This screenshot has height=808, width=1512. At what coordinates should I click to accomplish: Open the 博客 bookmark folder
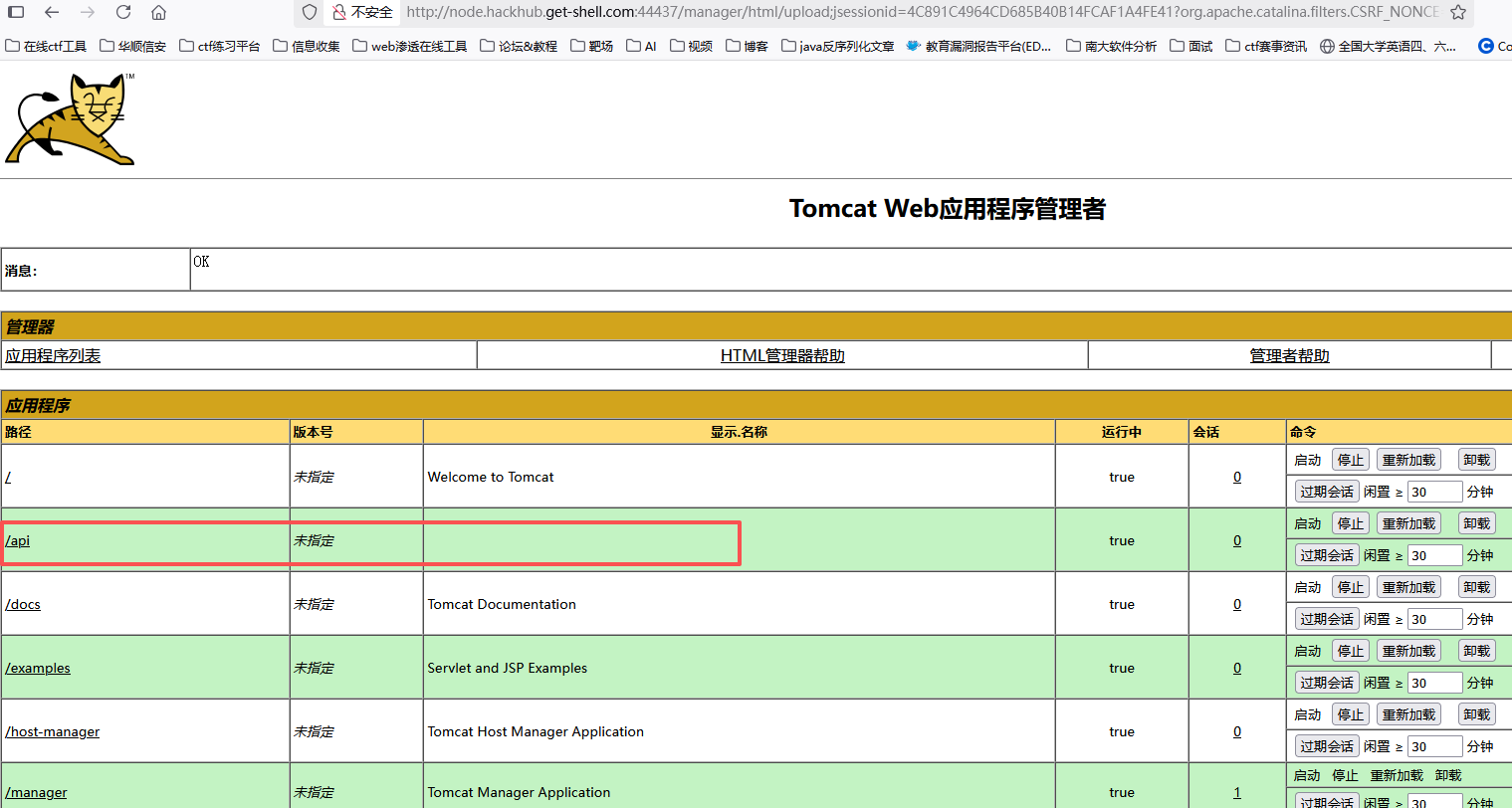point(748,46)
